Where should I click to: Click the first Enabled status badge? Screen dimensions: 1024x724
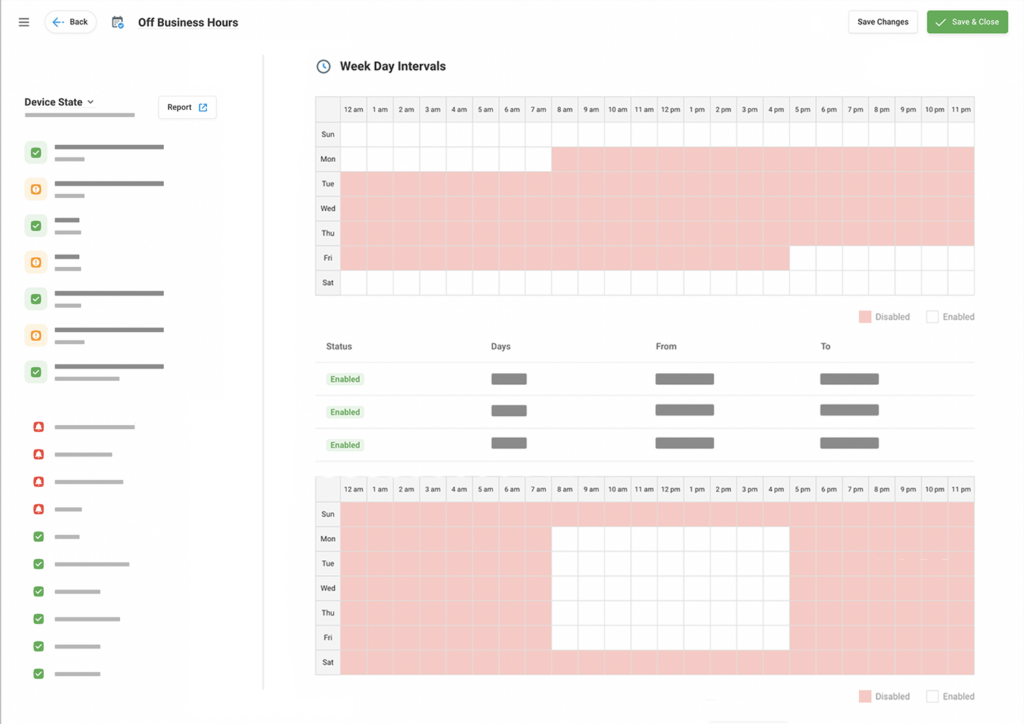[x=345, y=379]
